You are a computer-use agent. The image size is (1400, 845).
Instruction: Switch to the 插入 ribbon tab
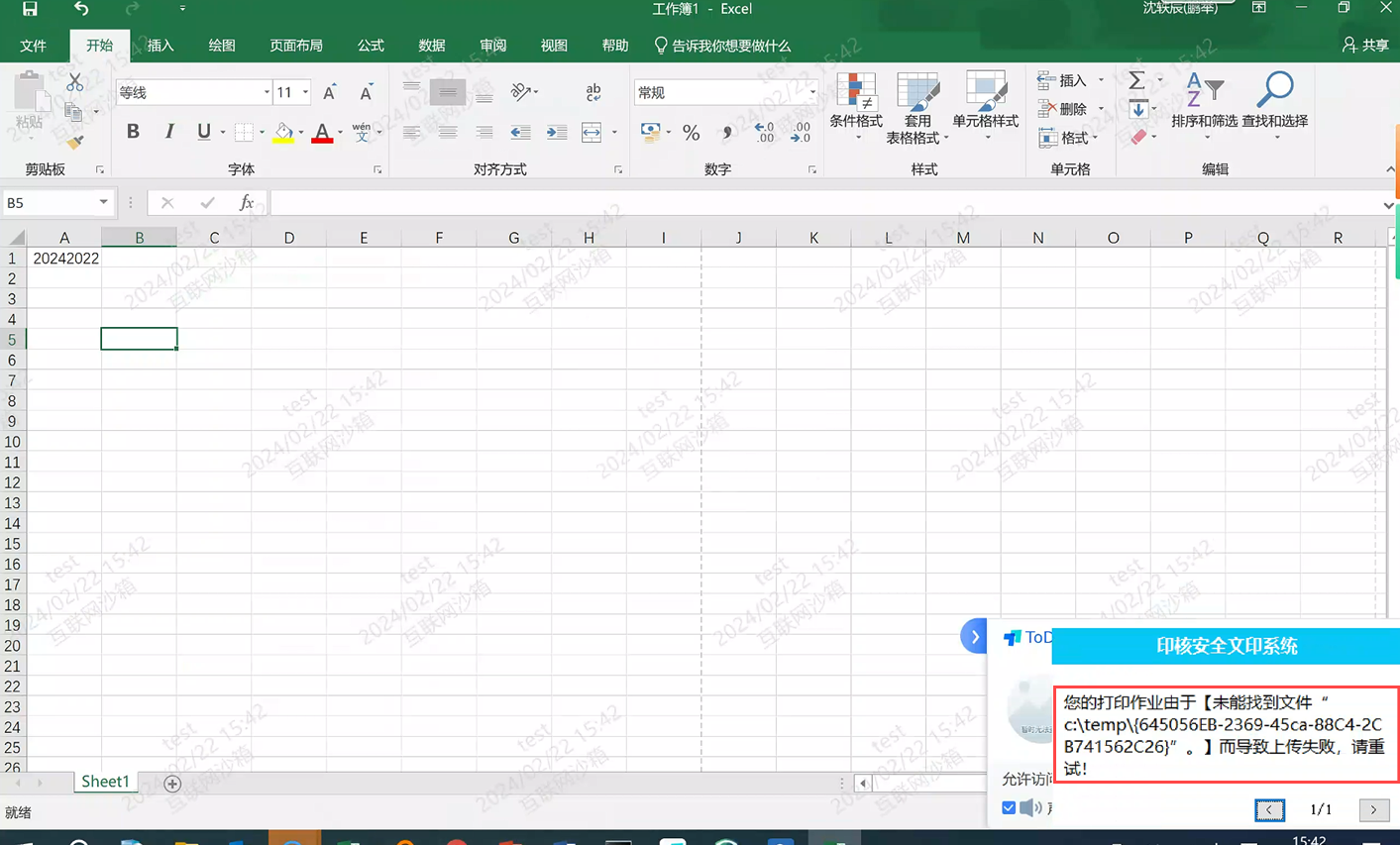(161, 46)
